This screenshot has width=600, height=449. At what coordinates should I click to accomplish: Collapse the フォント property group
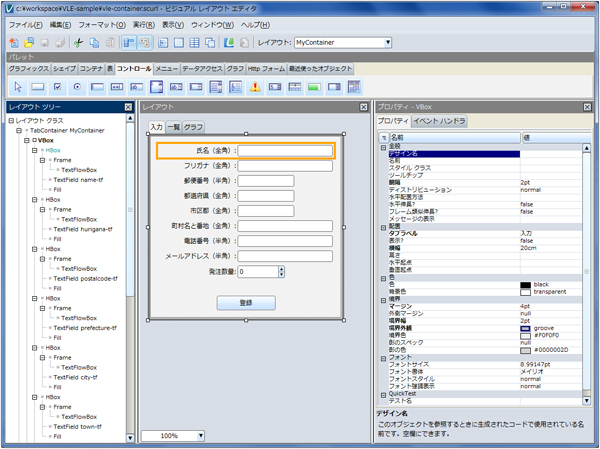tap(383, 359)
